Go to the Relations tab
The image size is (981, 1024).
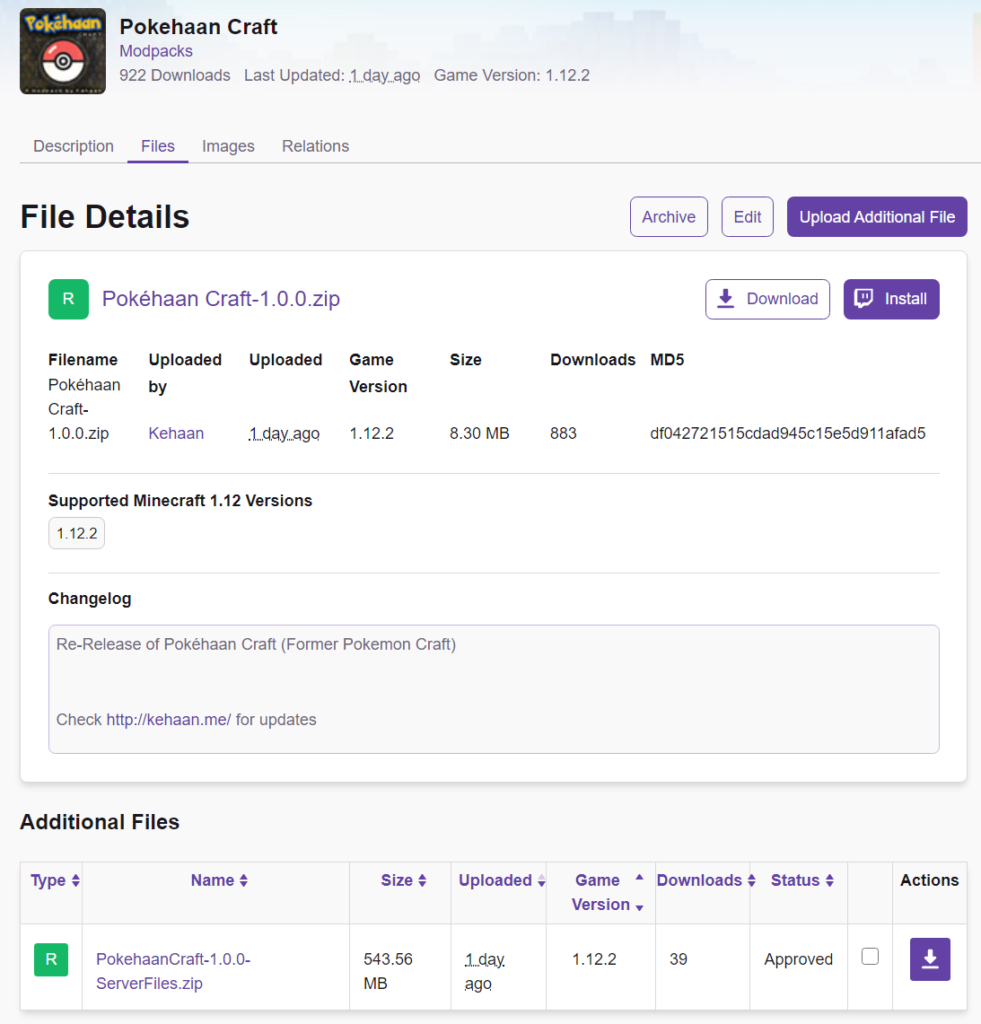[315, 146]
